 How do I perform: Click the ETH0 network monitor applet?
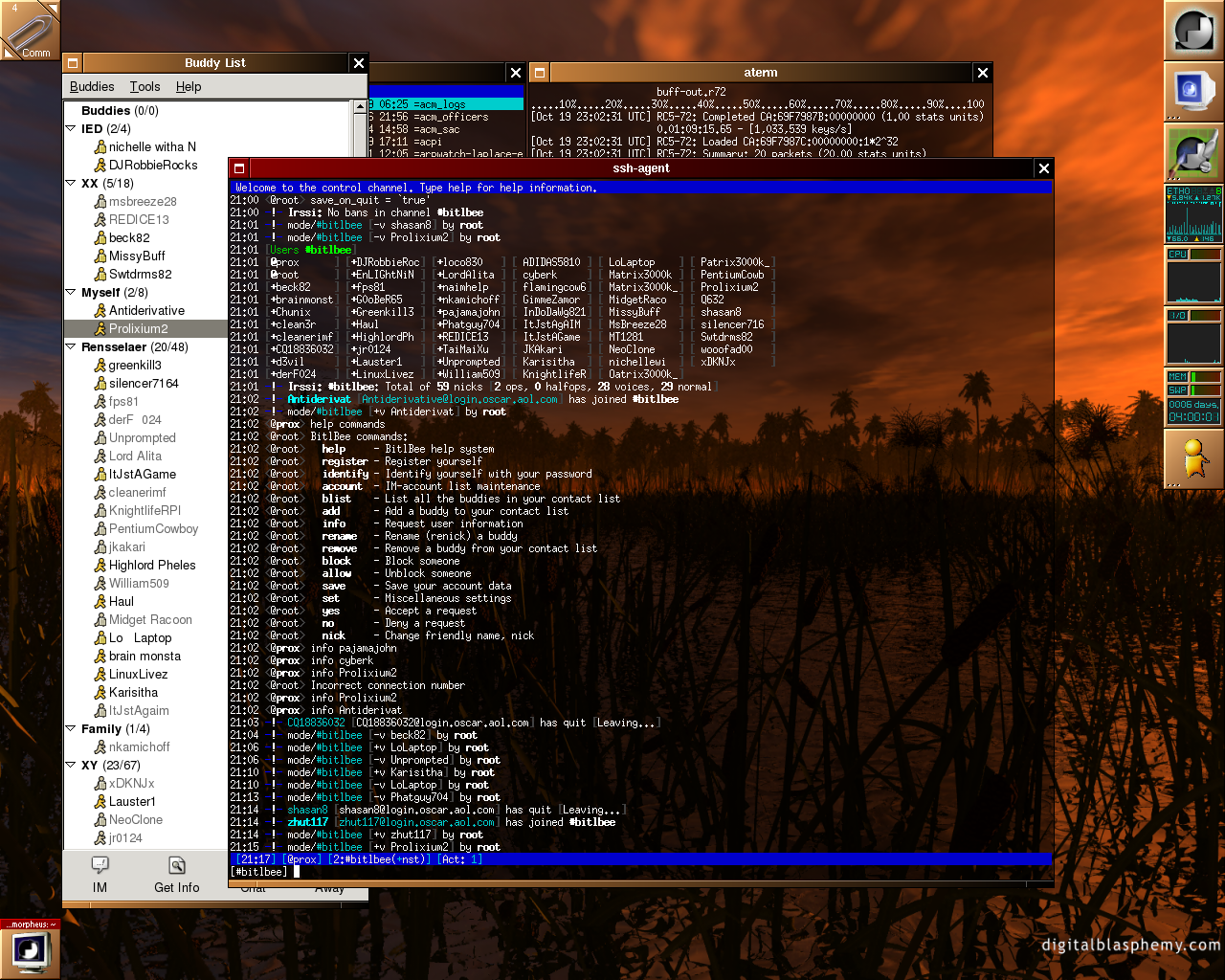tap(1193, 214)
